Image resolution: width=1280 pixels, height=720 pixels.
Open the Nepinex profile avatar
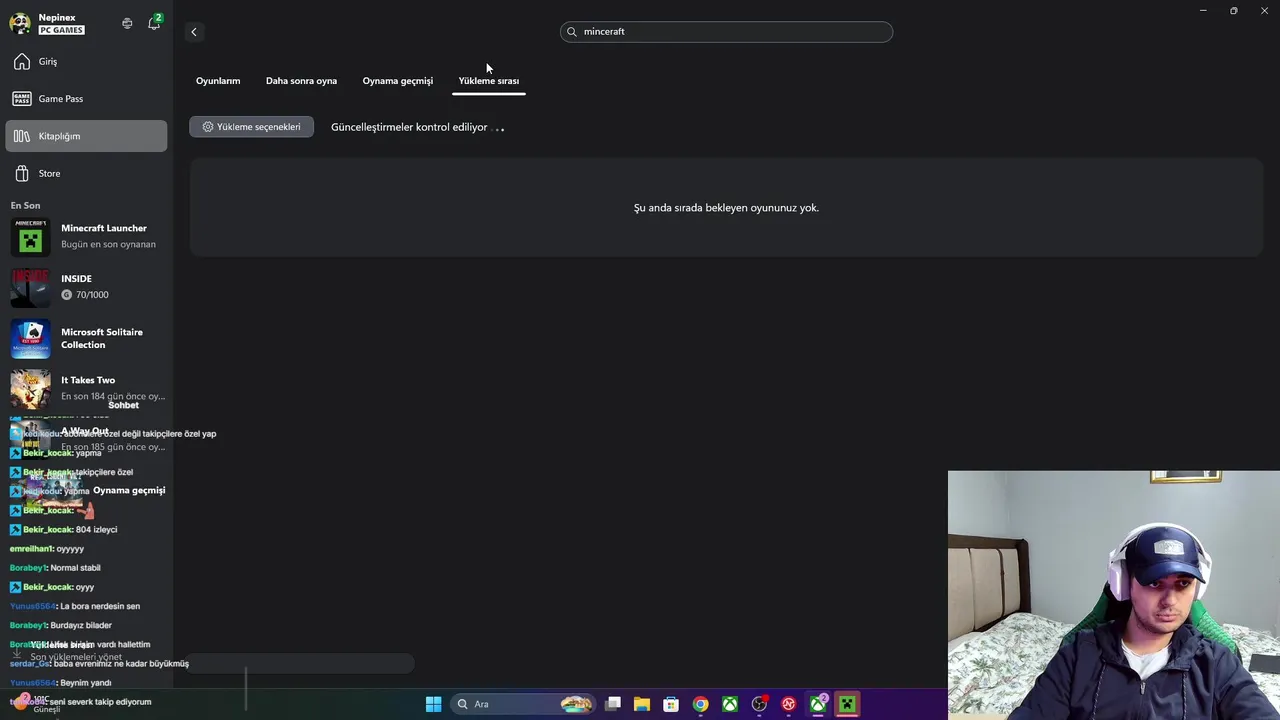pos(20,24)
